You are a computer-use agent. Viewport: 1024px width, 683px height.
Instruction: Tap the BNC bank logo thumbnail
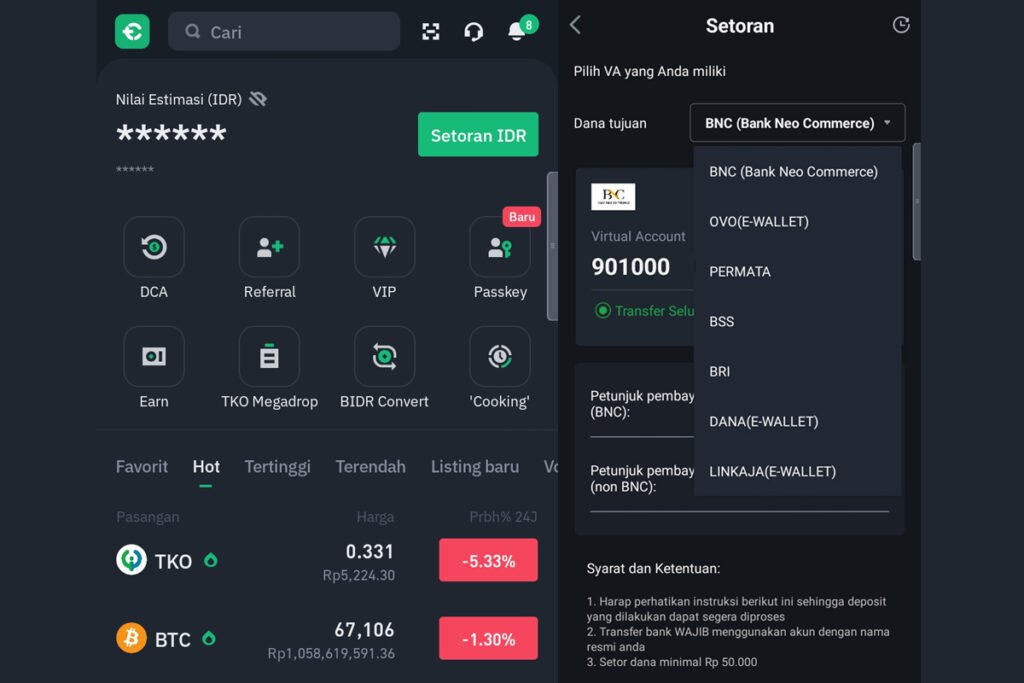tap(613, 197)
